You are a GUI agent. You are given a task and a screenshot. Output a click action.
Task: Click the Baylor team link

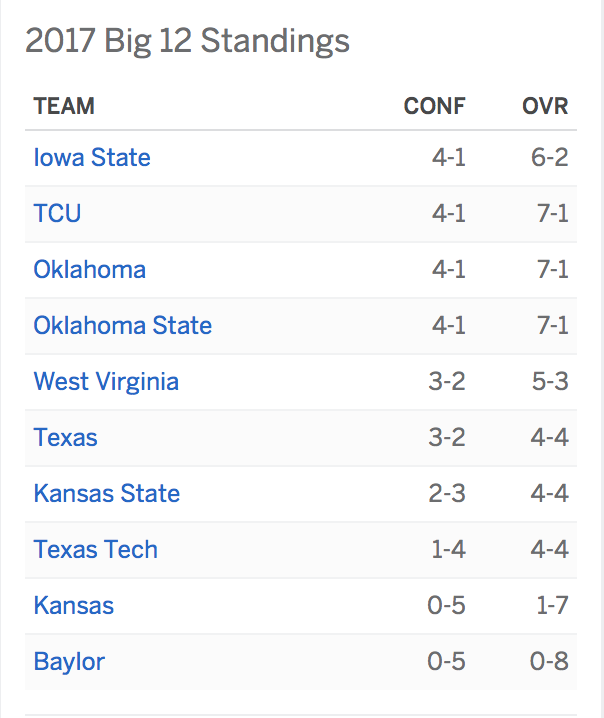69,662
